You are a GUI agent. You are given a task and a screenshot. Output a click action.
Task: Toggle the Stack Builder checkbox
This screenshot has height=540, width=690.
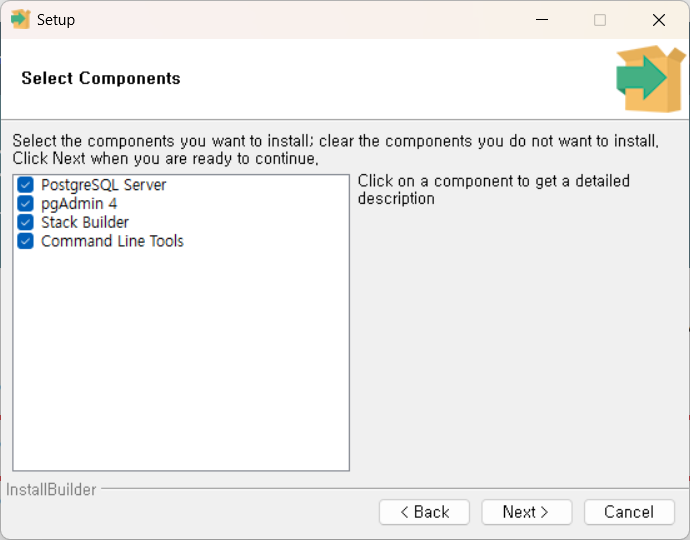coord(25,222)
